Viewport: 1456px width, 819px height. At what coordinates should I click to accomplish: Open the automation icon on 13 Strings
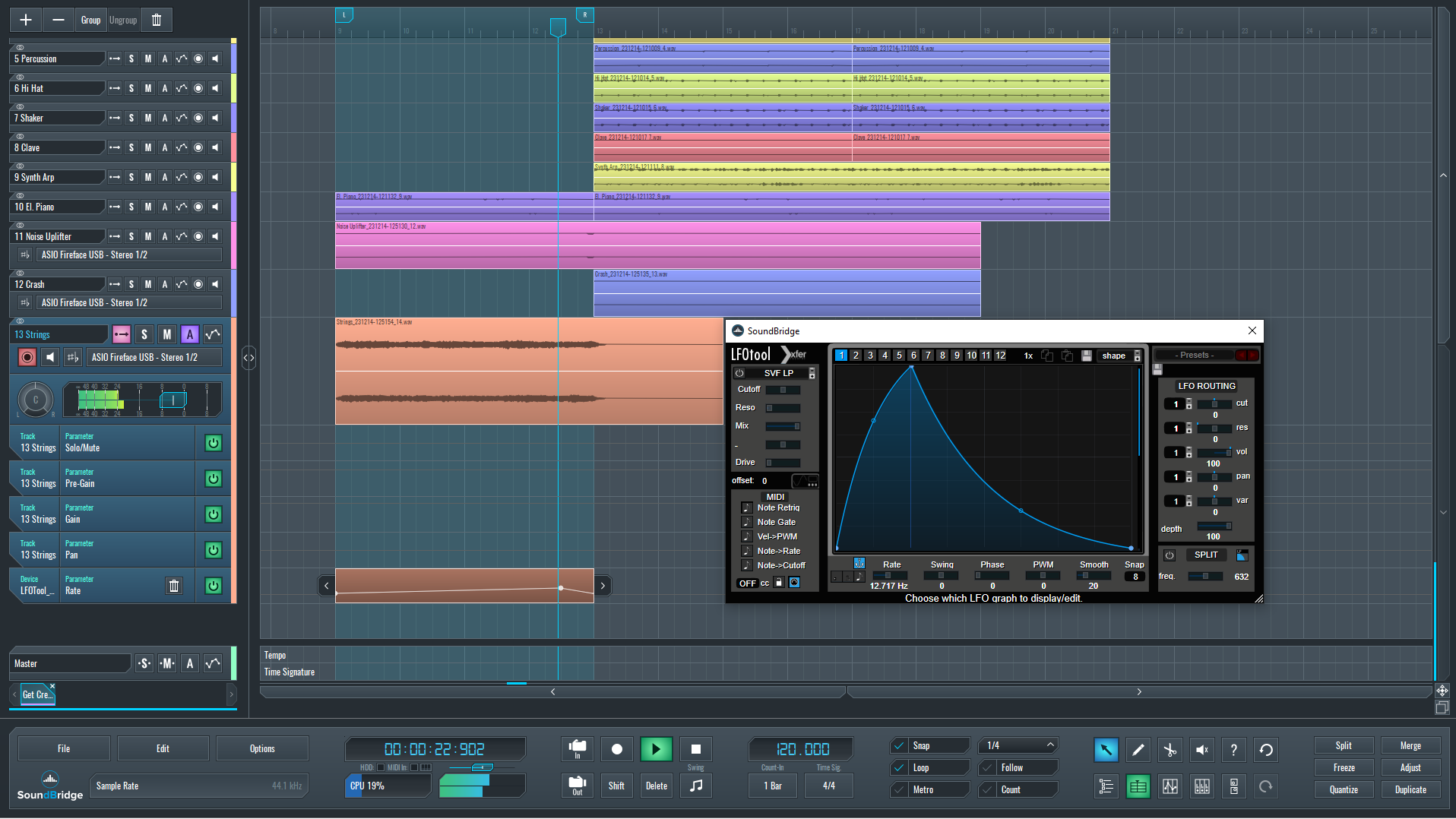click(x=213, y=334)
